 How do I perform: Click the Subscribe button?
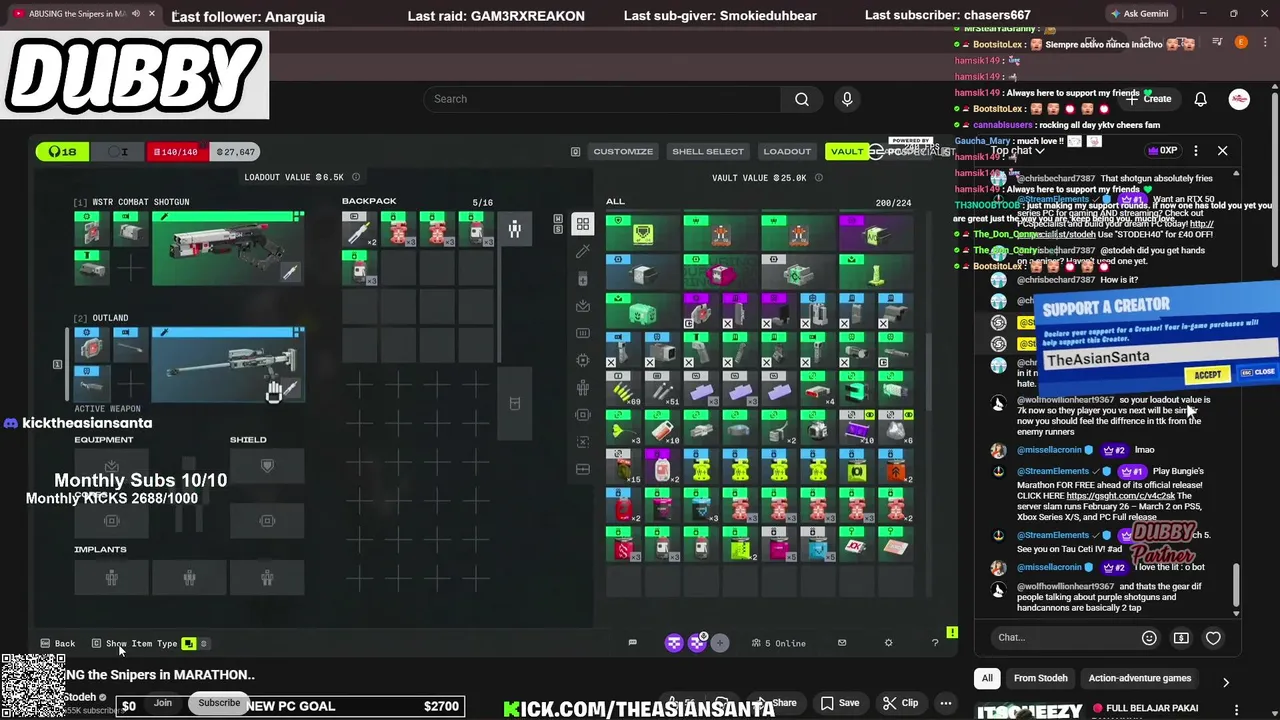[x=219, y=703]
